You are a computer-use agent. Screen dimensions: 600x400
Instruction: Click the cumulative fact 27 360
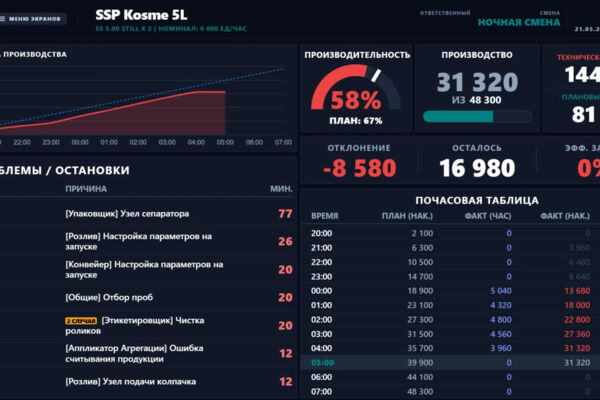577,334
